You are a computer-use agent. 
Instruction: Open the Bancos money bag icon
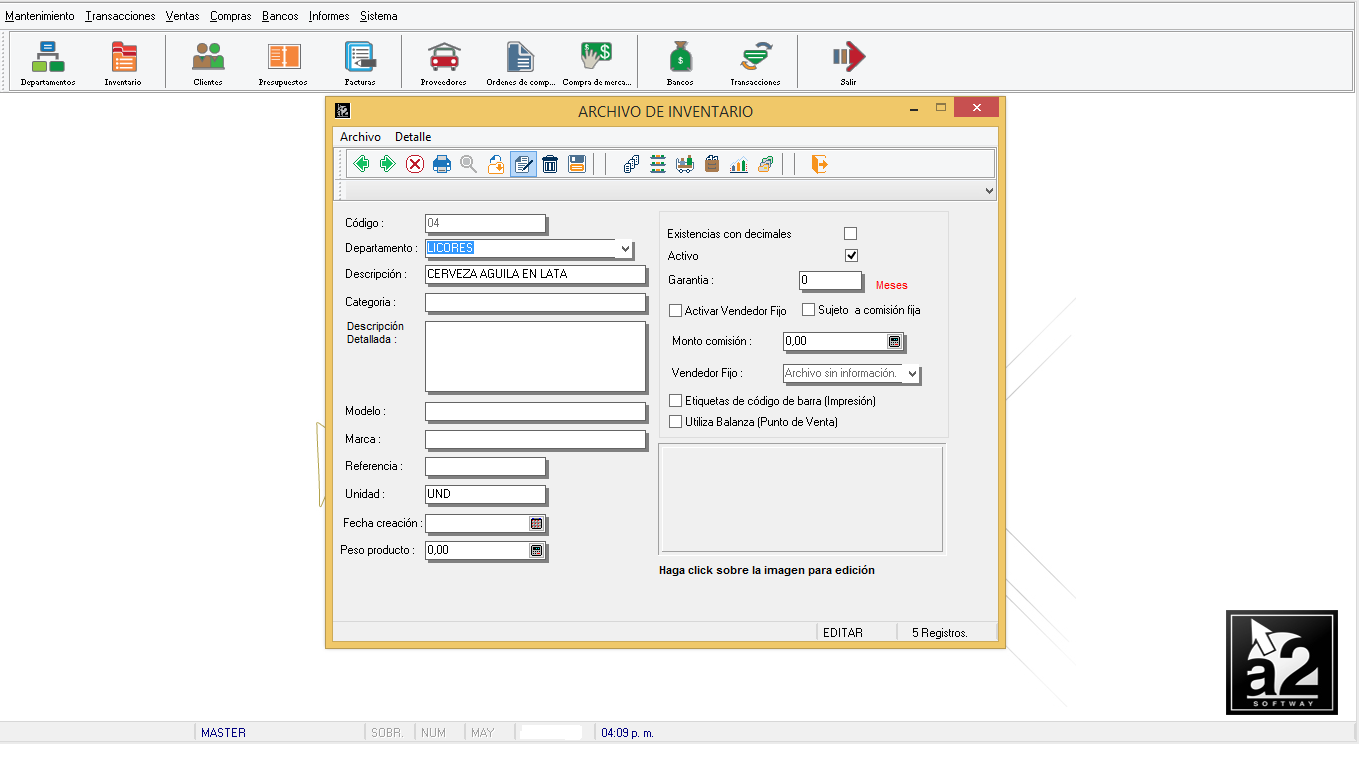[680, 63]
